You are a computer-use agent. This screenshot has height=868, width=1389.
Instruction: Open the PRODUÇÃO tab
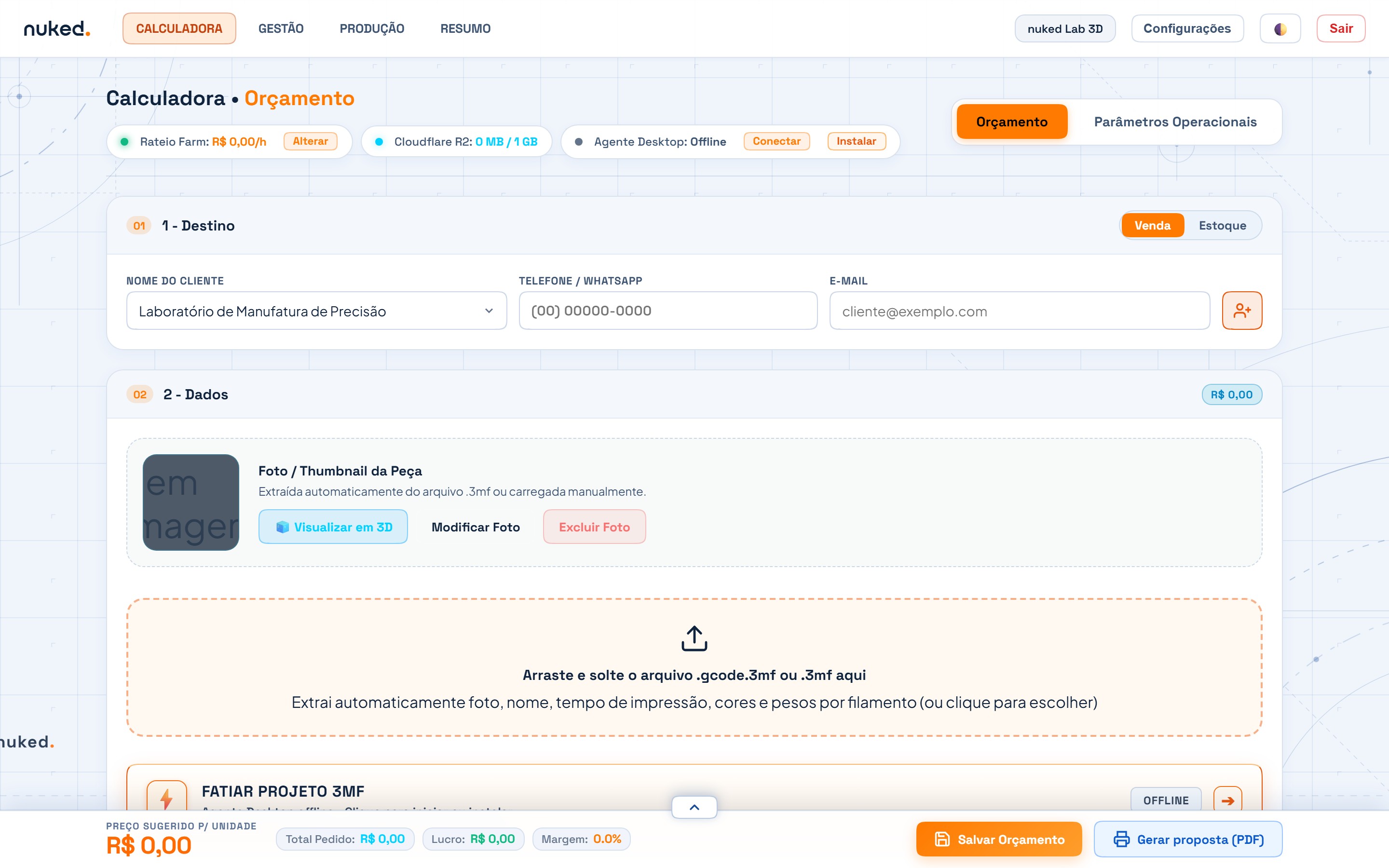tap(372, 29)
